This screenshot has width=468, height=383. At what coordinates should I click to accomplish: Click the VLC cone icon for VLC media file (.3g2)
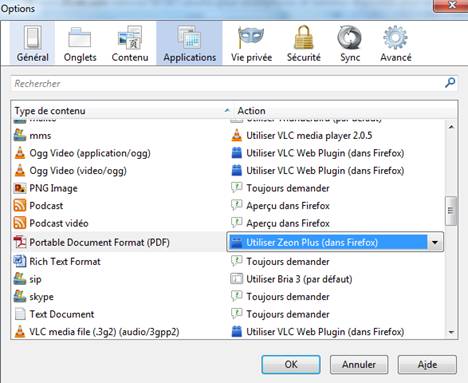[x=20, y=332]
